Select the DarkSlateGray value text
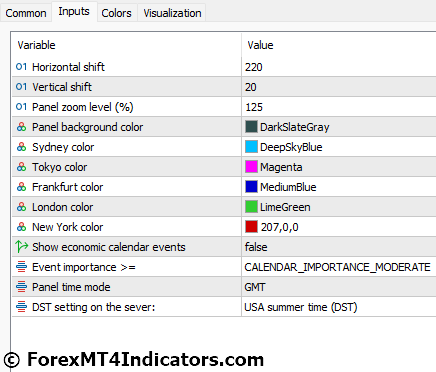The image size is (436, 372). coord(295,127)
